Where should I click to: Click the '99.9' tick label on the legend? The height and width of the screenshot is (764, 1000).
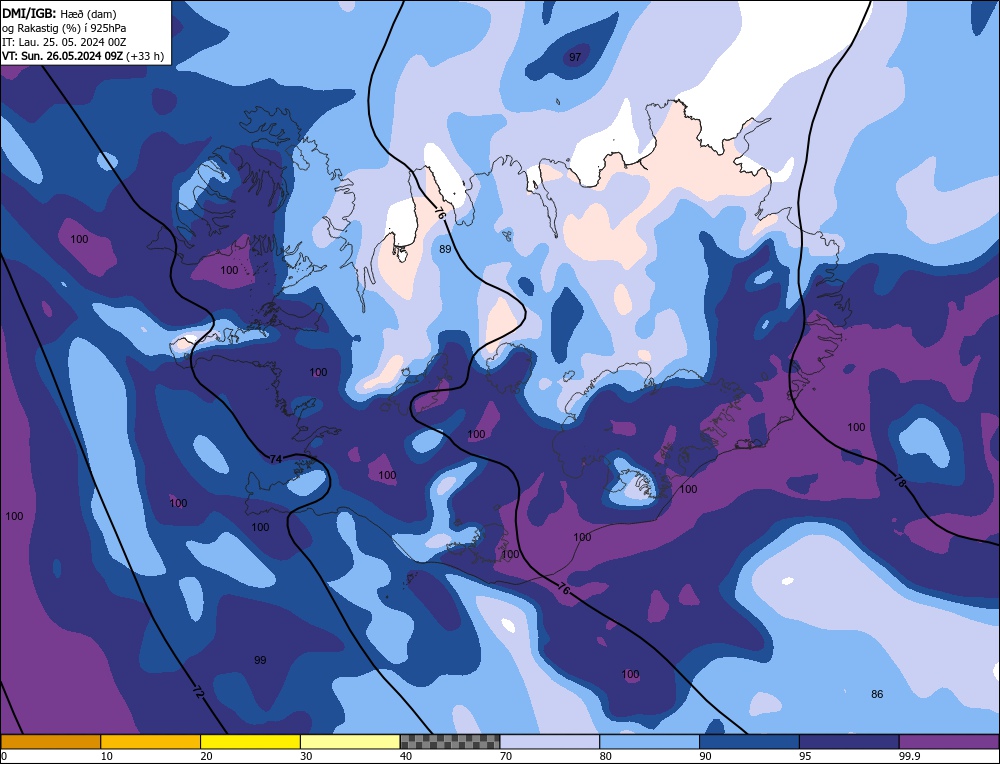click(908, 756)
